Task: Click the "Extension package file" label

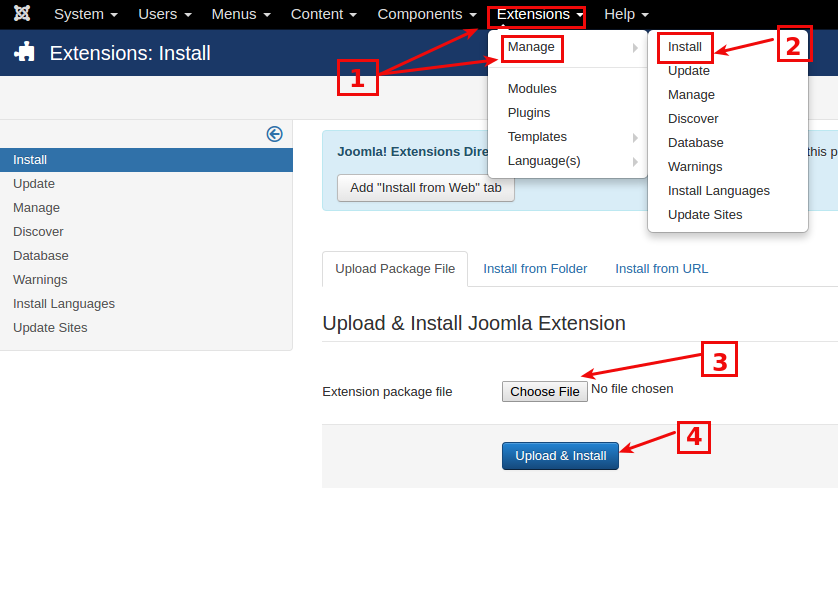Action: [x=387, y=392]
